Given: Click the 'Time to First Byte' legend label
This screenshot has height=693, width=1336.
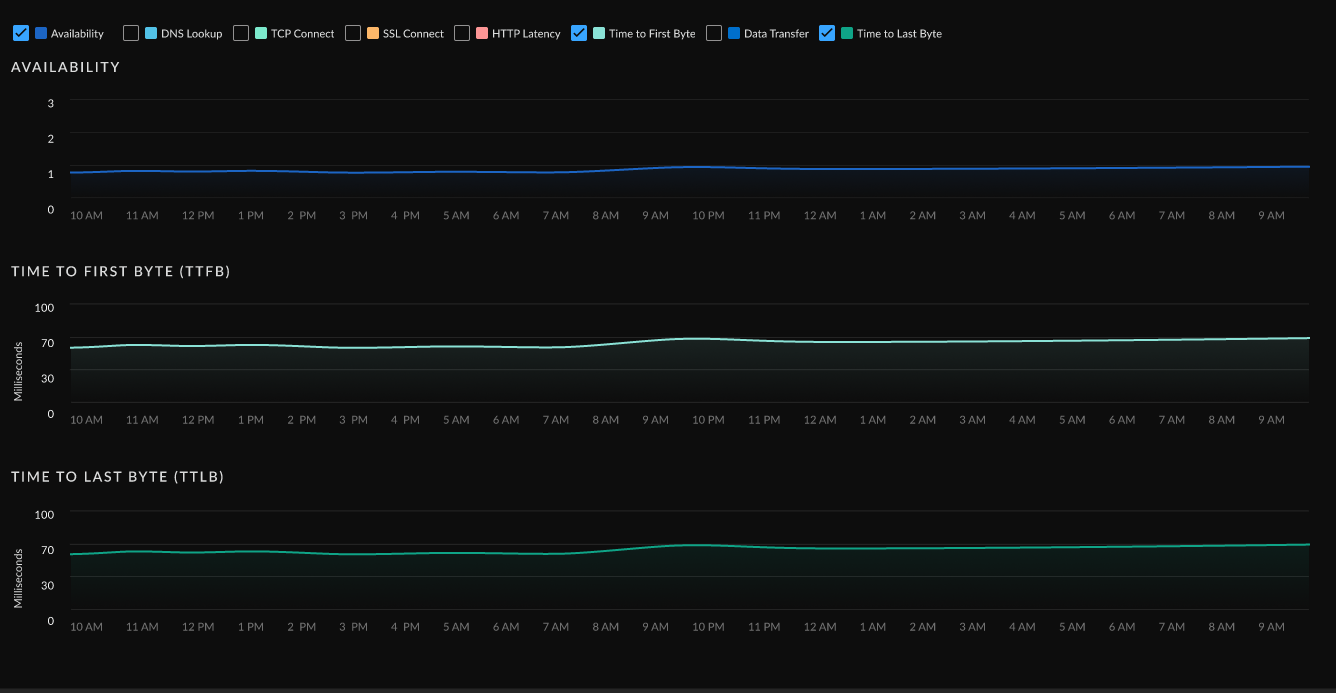Looking at the screenshot, I should click(x=652, y=34).
